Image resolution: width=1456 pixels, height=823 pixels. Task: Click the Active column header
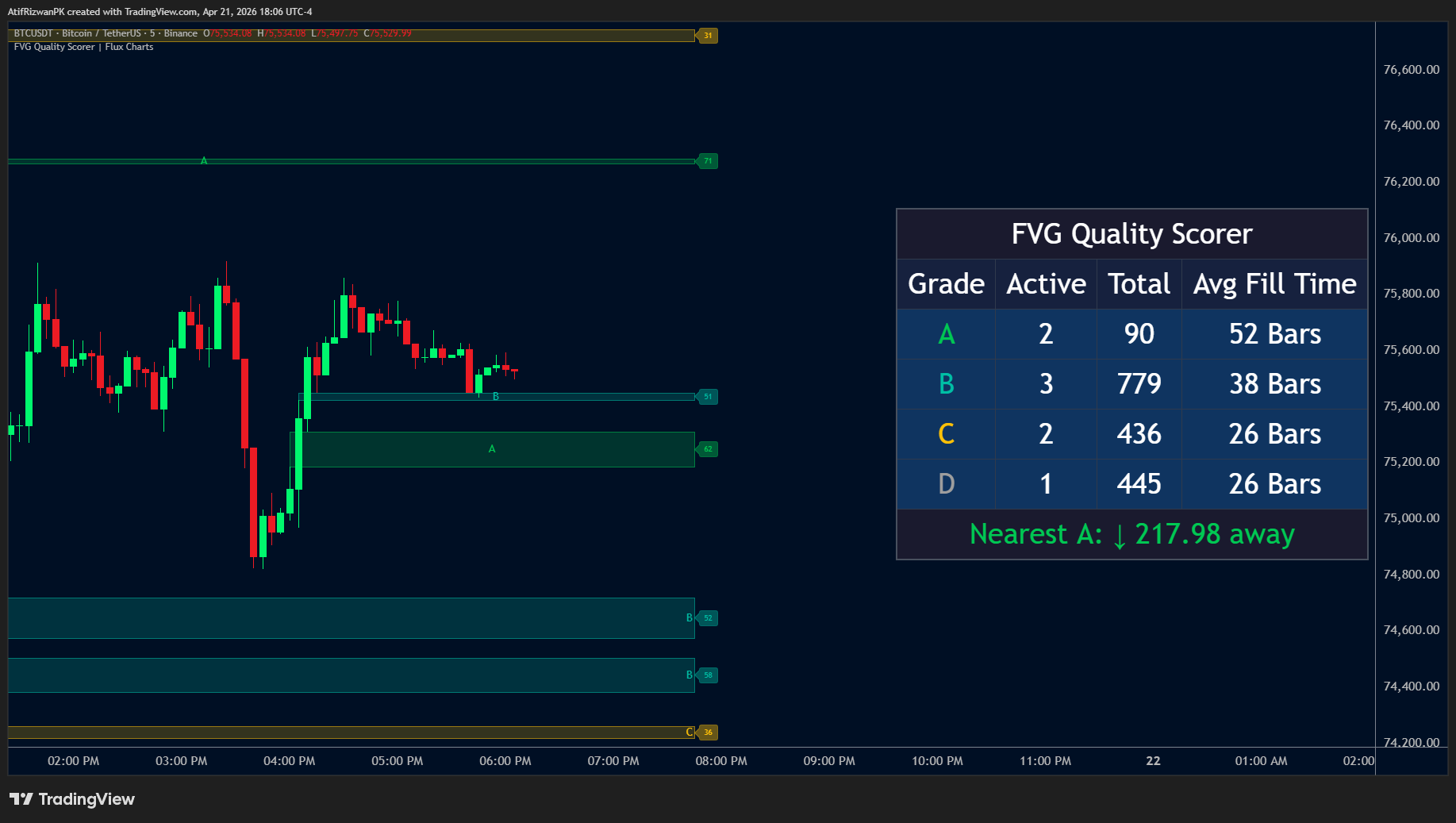tap(1046, 284)
